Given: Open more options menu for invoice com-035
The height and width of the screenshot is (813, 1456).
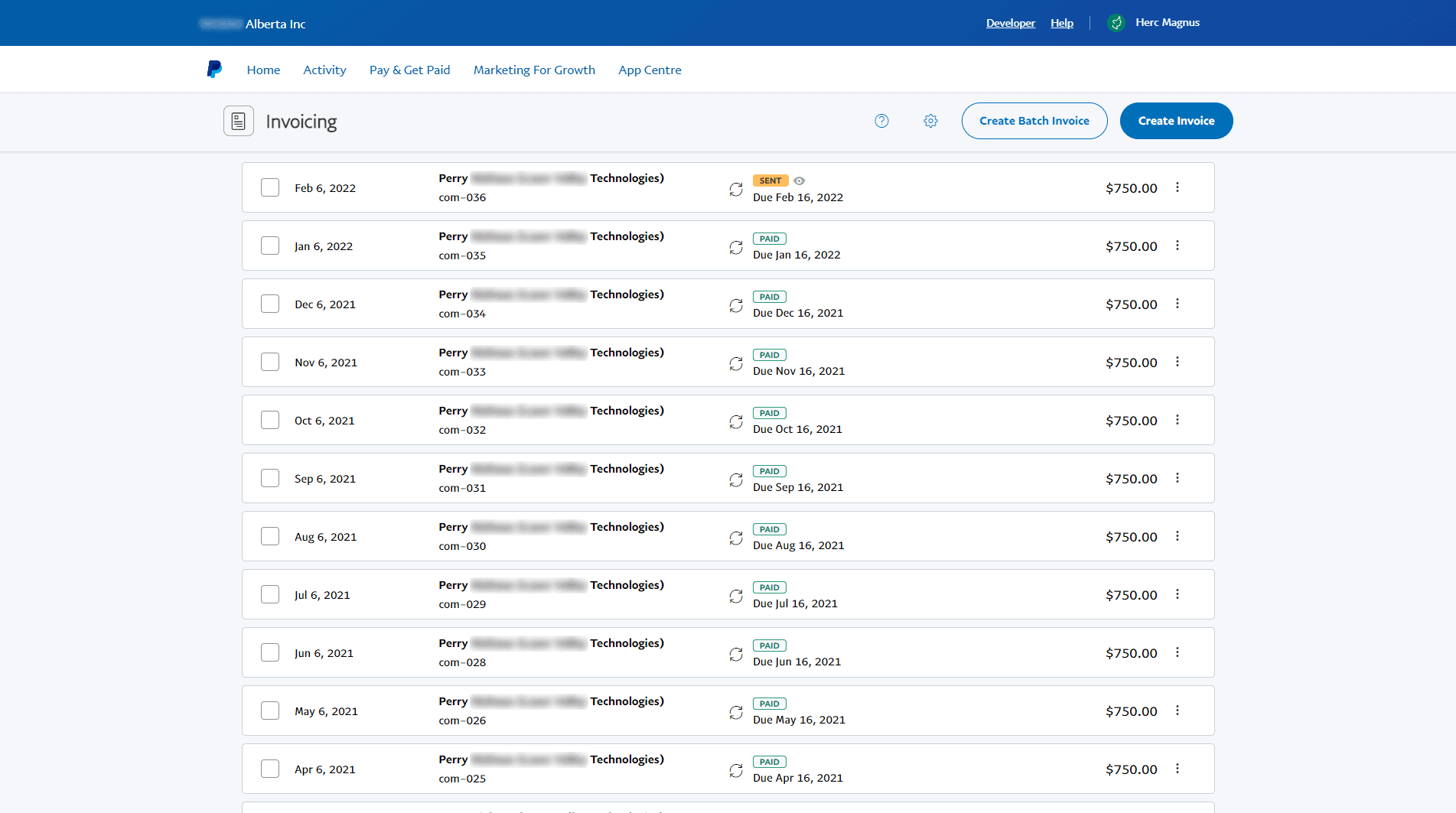Looking at the screenshot, I should pos(1178,246).
